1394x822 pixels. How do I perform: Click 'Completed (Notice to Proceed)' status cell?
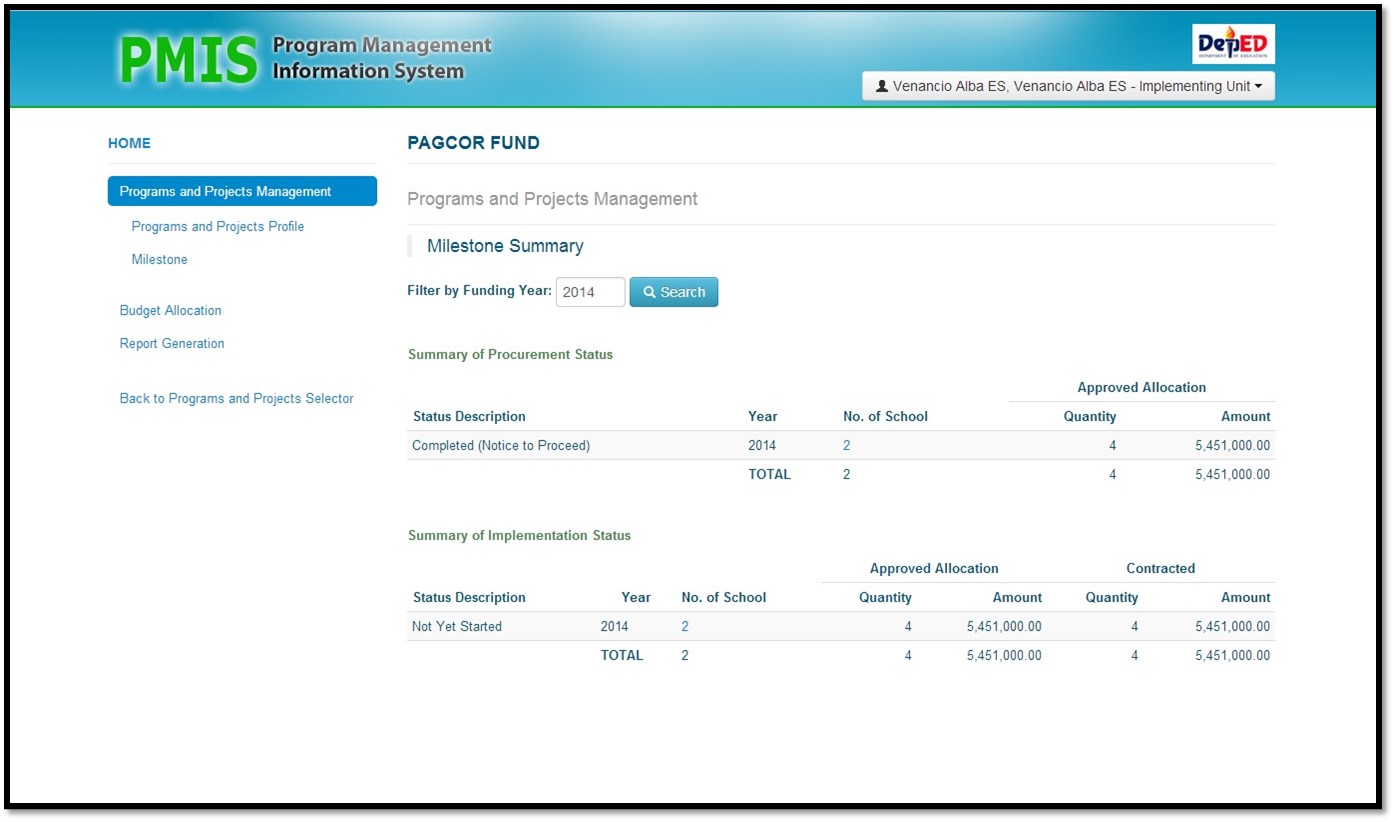(501, 445)
